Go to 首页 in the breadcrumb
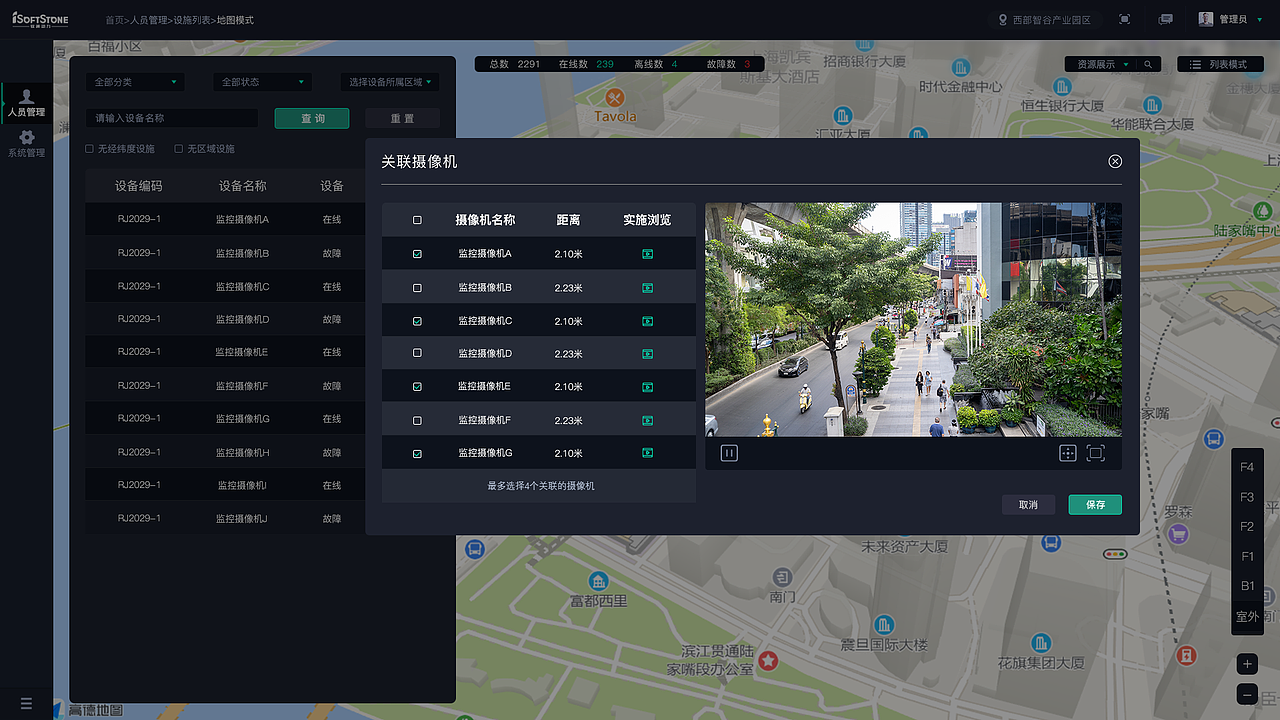Image resolution: width=1280 pixels, height=720 pixels. pos(115,20)
